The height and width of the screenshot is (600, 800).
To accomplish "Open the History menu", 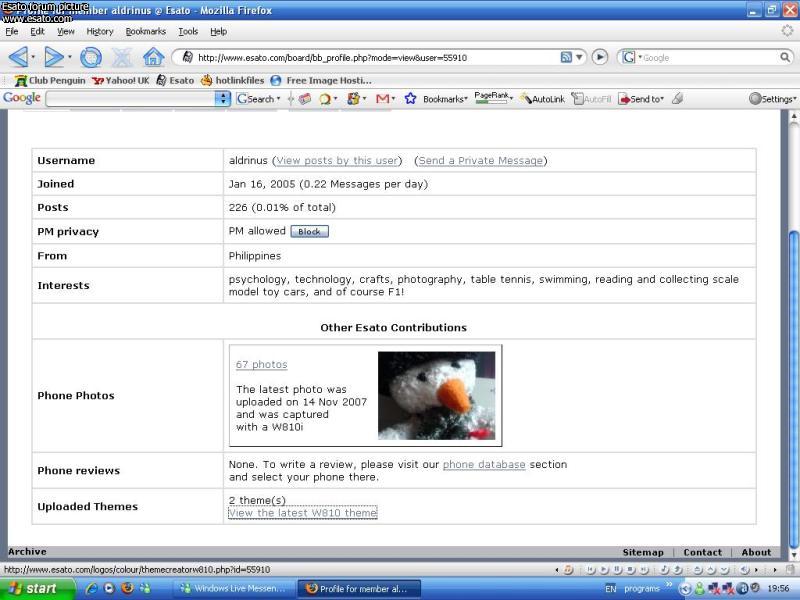I will (99, 32).
